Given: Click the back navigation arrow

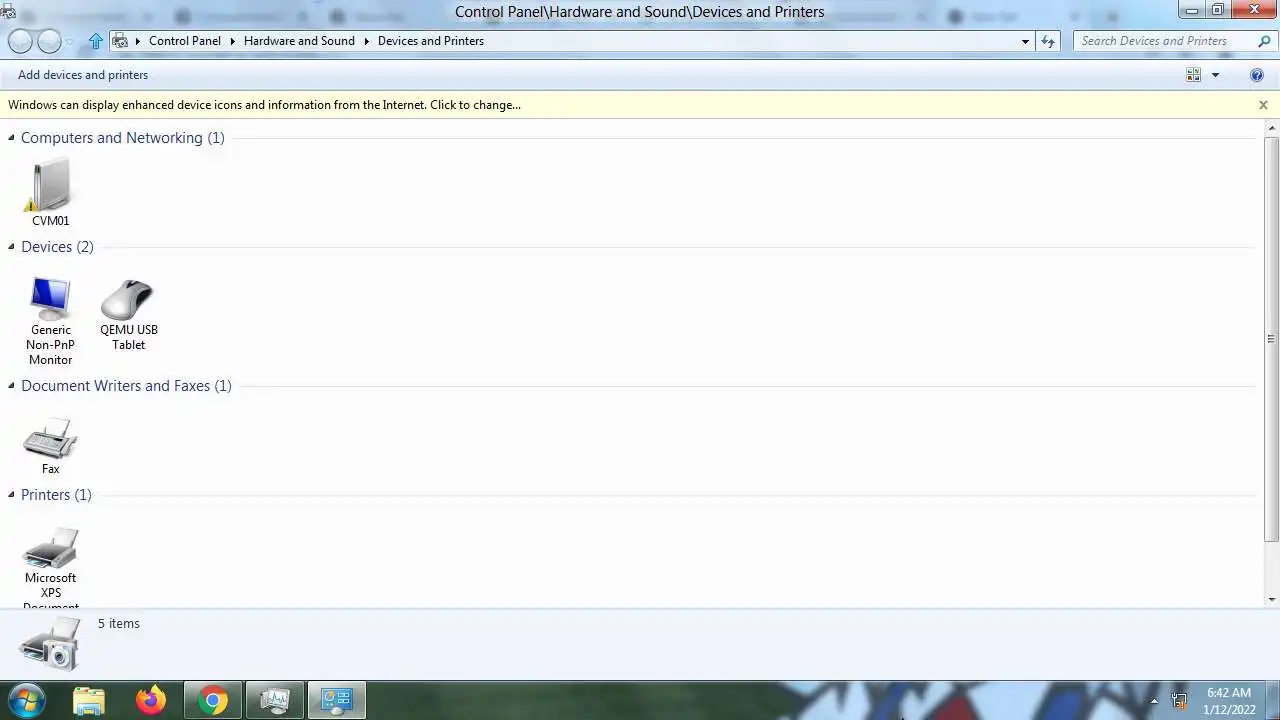Looking at the screenshot, I should [x=20, y=41].
